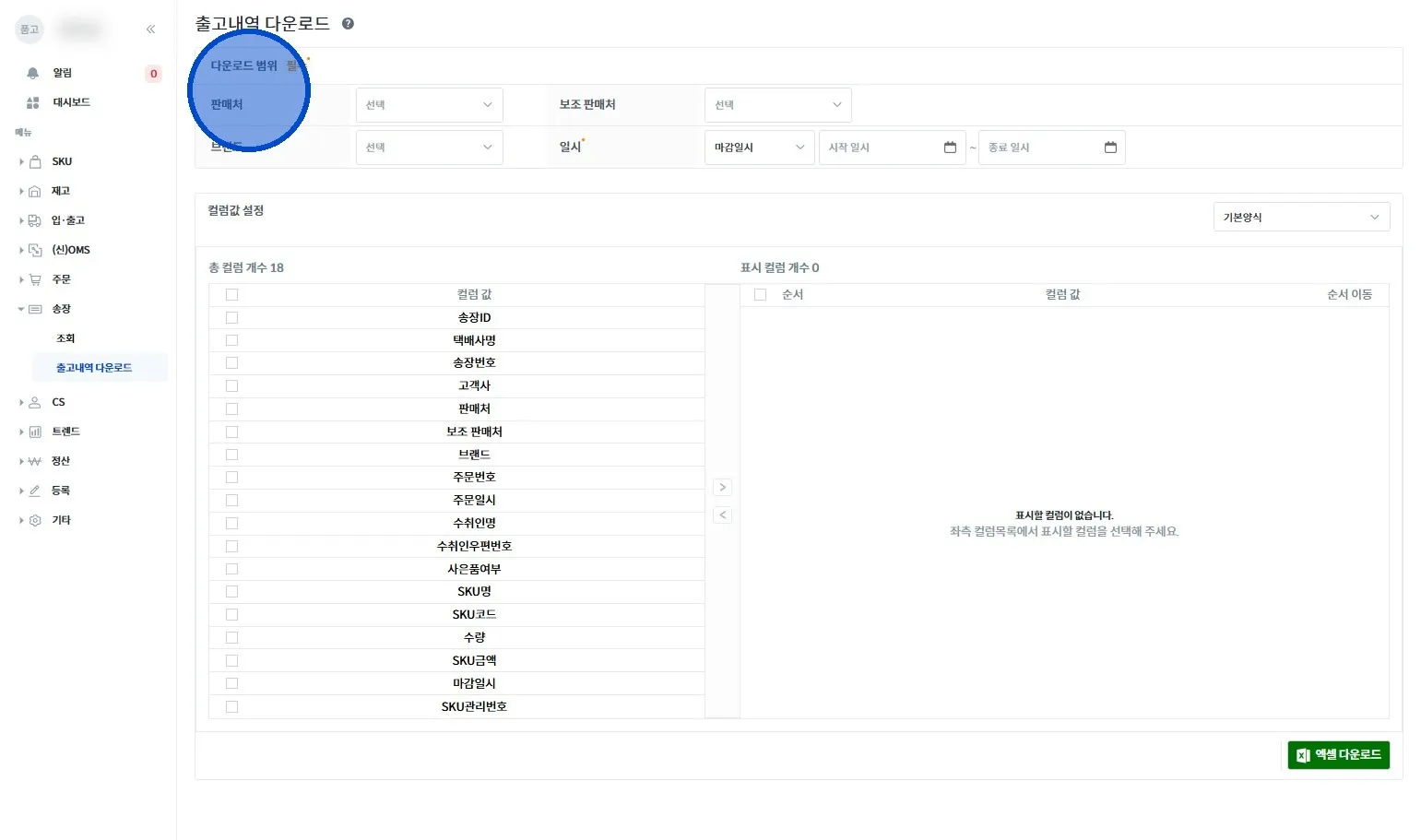Open calendar picker for 시작 일시
The image size is (1421, 840).
[950, 148]
